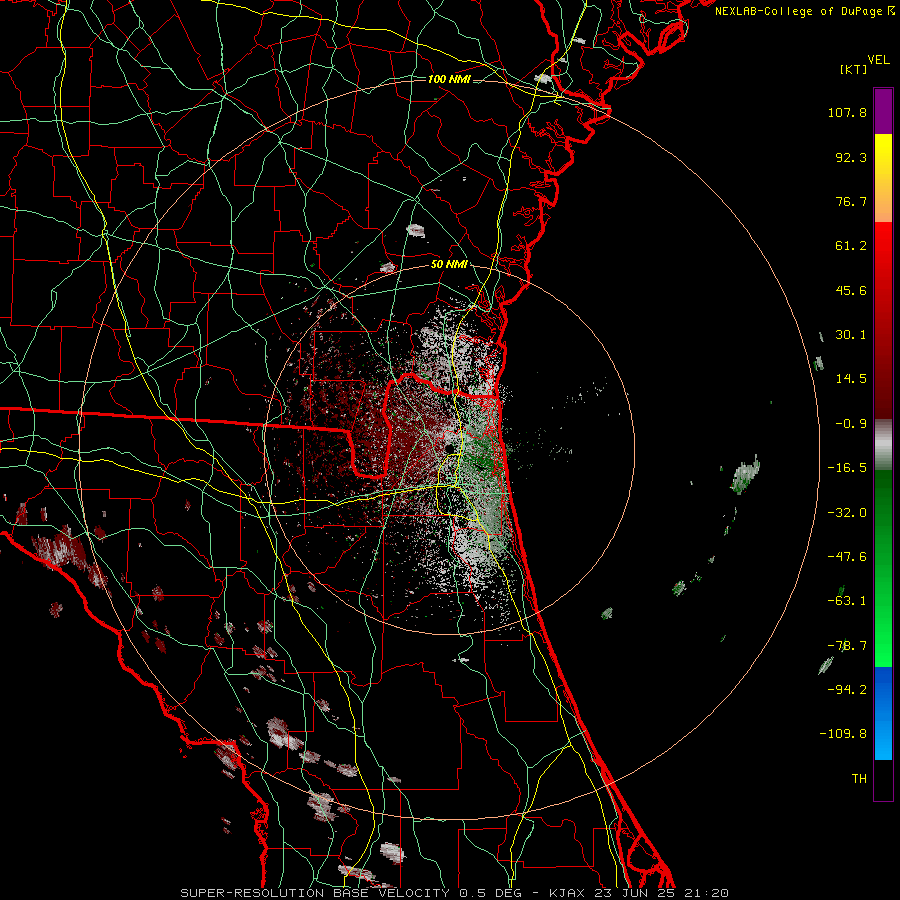This screenshot has width=900, height=900.
Task: Click the -47.6 value on the velocity scale
Action: 847,557
